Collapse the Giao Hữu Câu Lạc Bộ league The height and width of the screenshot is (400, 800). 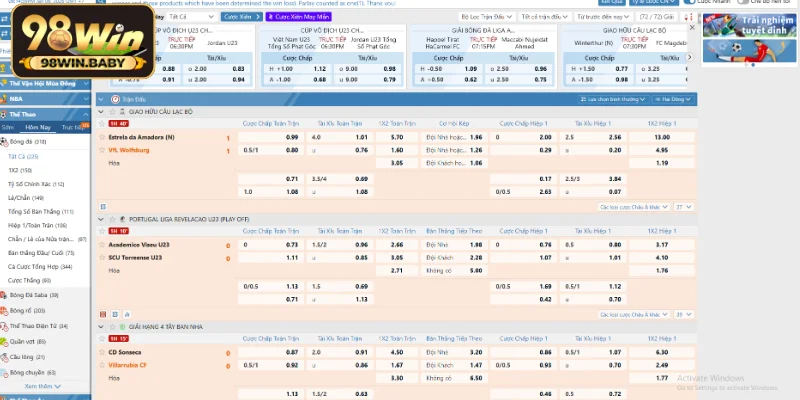101,112
